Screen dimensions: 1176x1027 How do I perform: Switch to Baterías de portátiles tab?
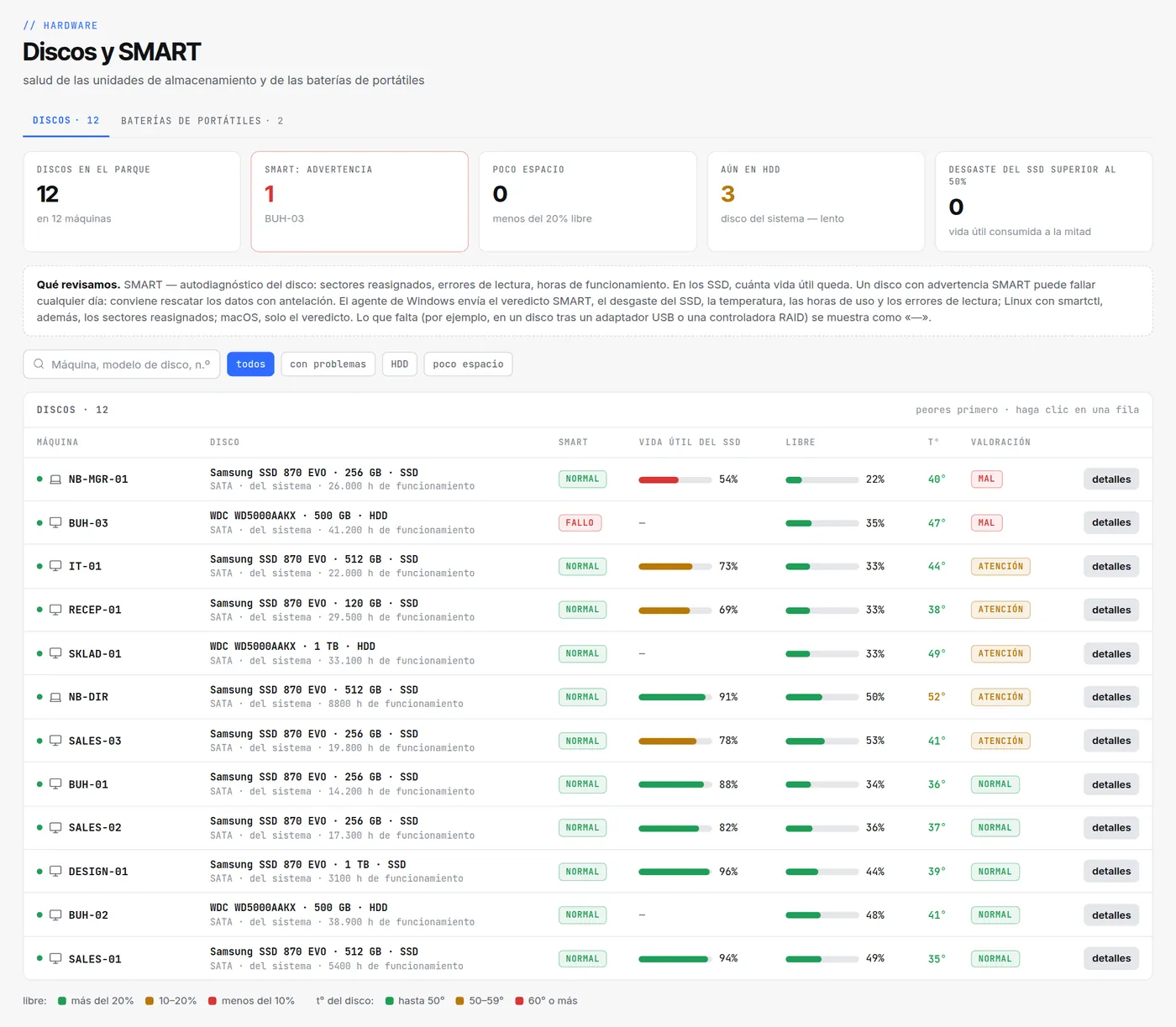click(x=202, y=121)
